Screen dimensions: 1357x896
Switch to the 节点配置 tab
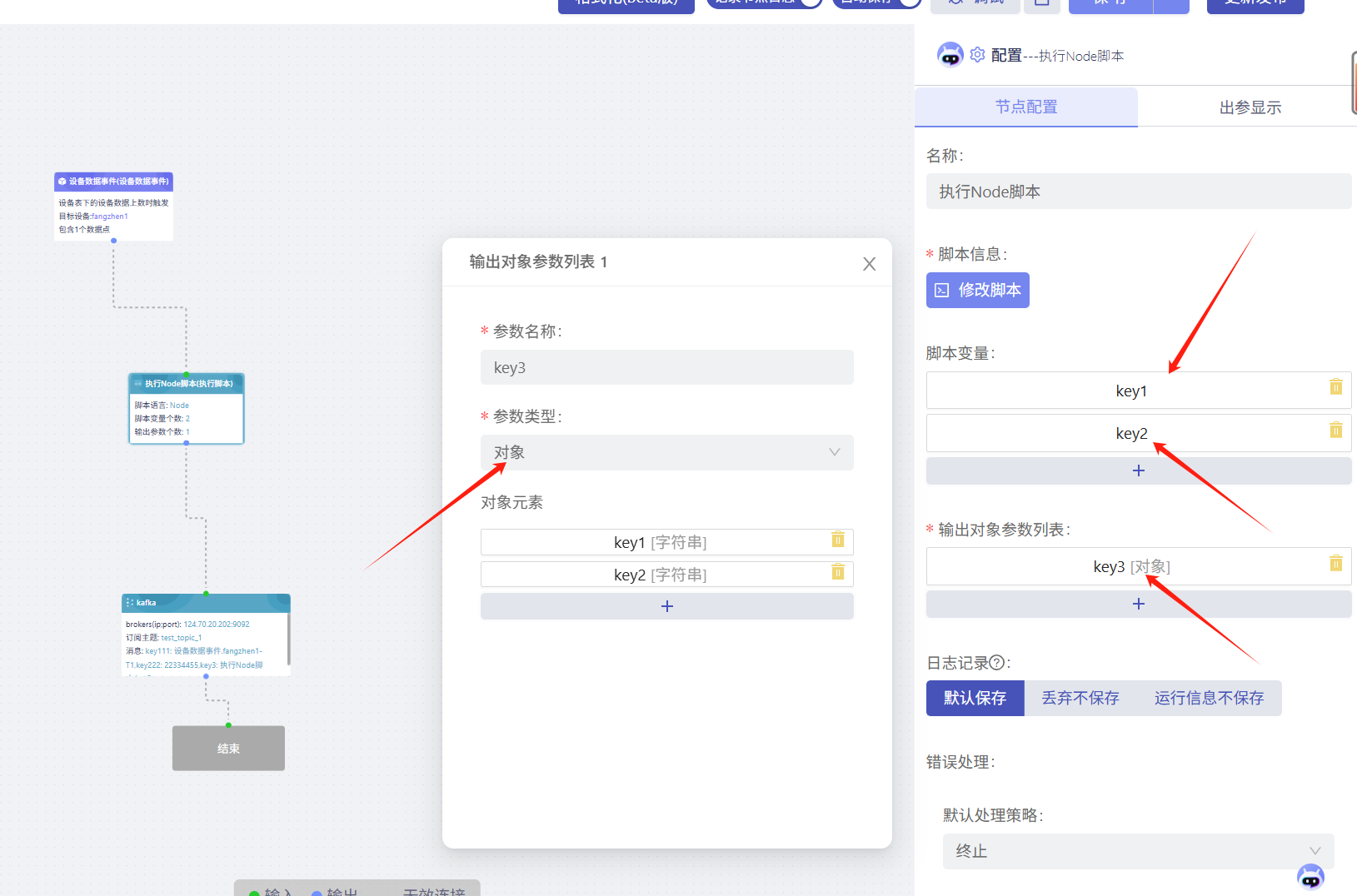[1026, 107]
